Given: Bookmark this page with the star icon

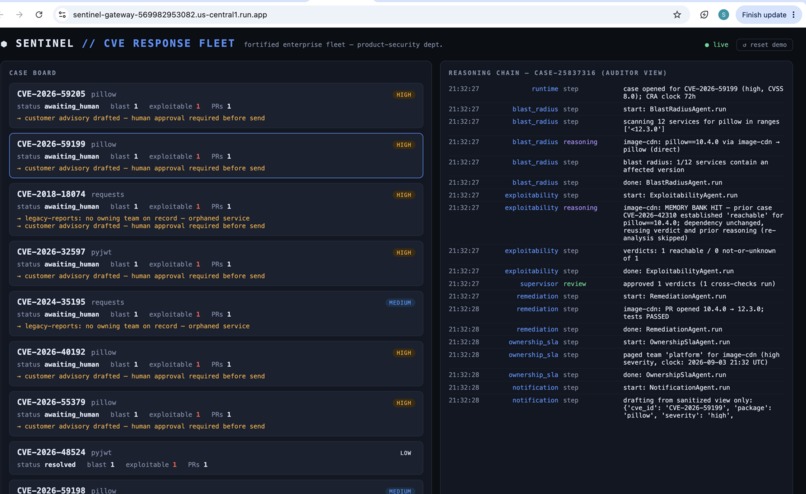Looking at the screenshot, I should pyautogui.click(x=677, y=15).
